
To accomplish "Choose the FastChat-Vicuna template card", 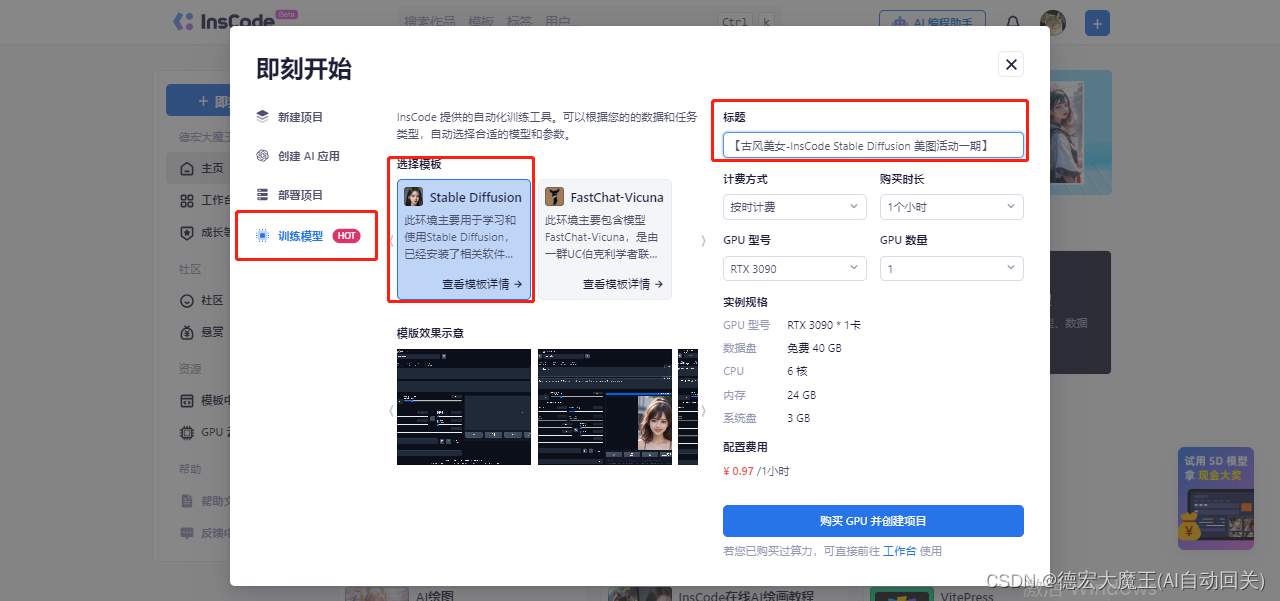I will tap(605, 239).
